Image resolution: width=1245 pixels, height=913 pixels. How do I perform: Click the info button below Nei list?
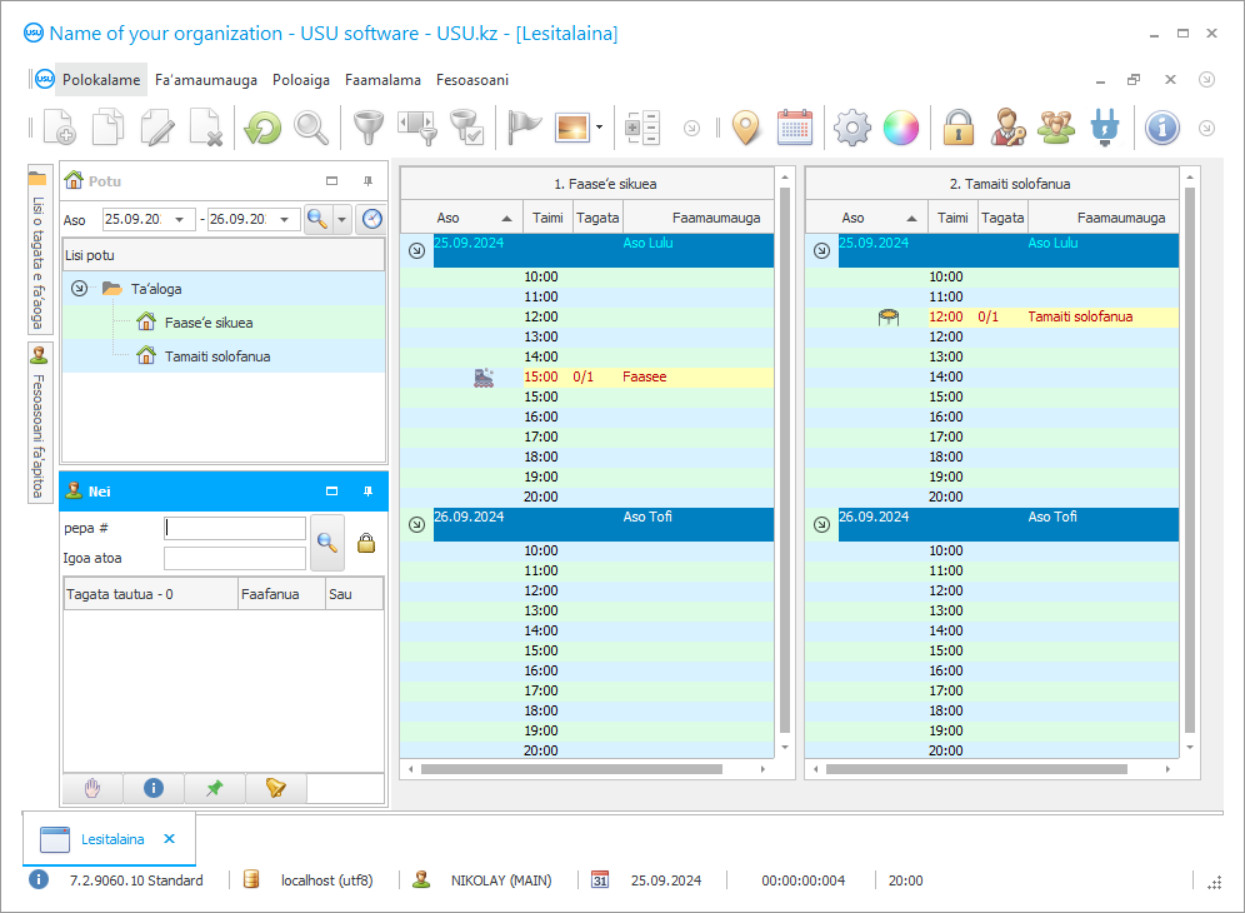[x=153, y=788]
